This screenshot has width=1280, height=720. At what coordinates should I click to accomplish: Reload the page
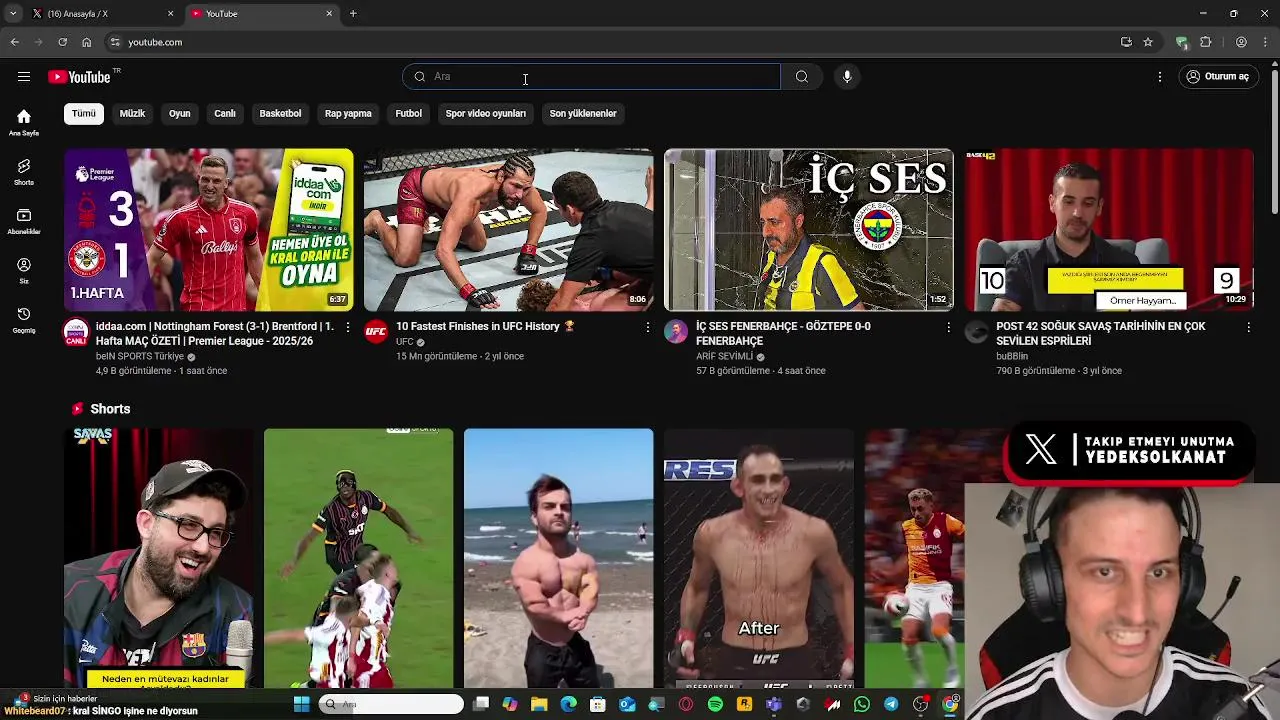(62, 42)
